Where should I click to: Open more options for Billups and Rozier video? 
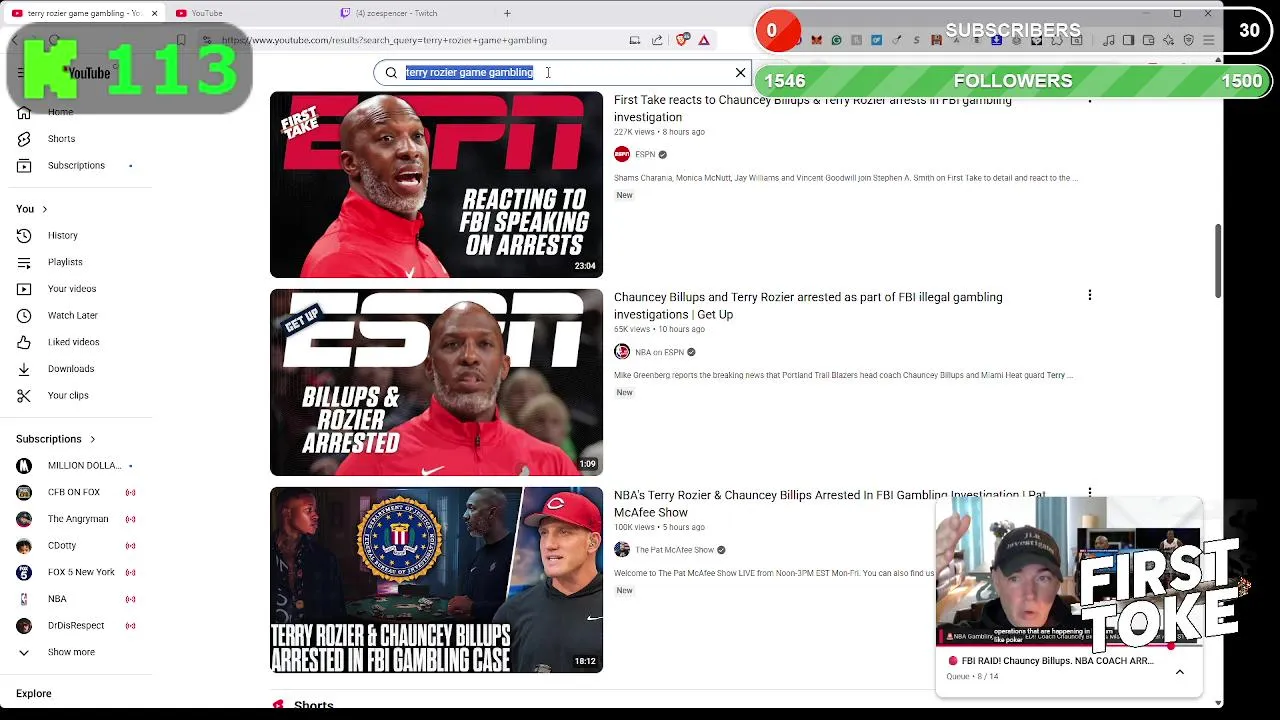click(1089, 295)
